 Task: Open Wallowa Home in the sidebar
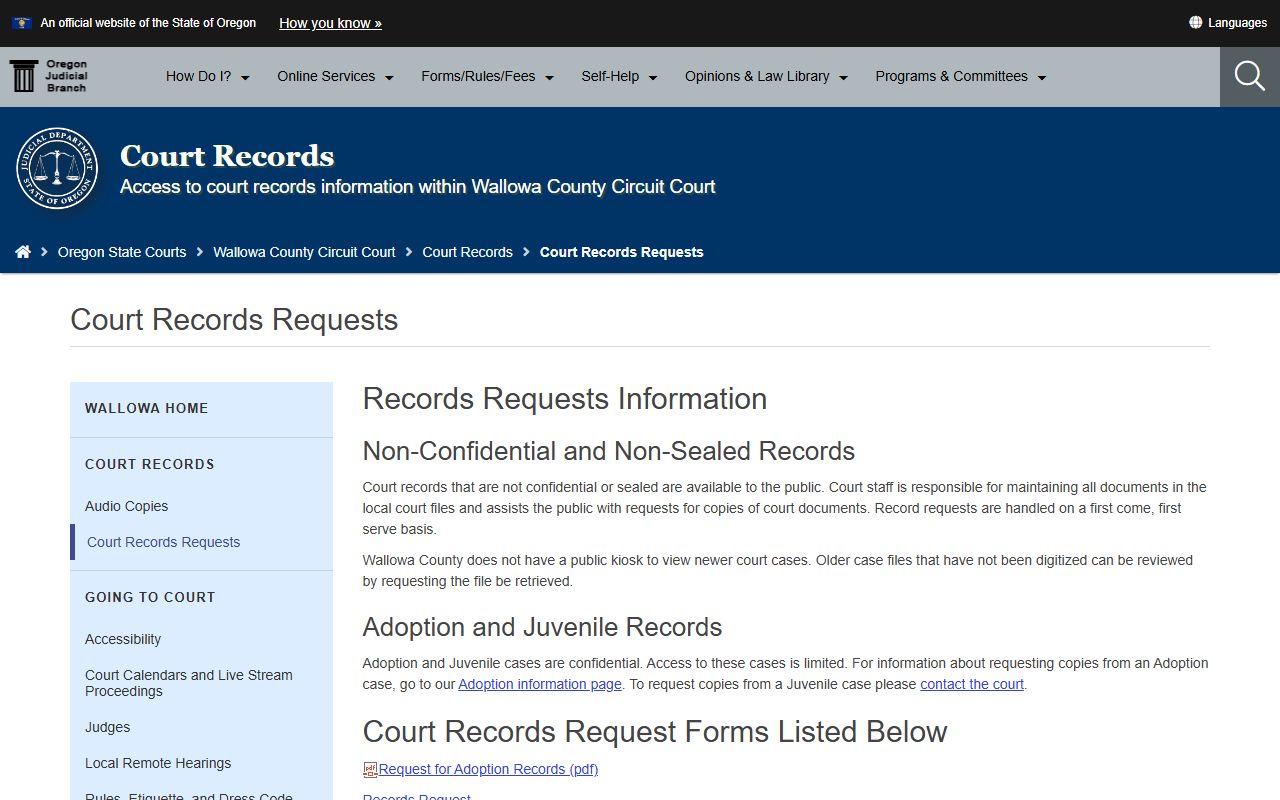pyautogui.click(x=147, y=408)
